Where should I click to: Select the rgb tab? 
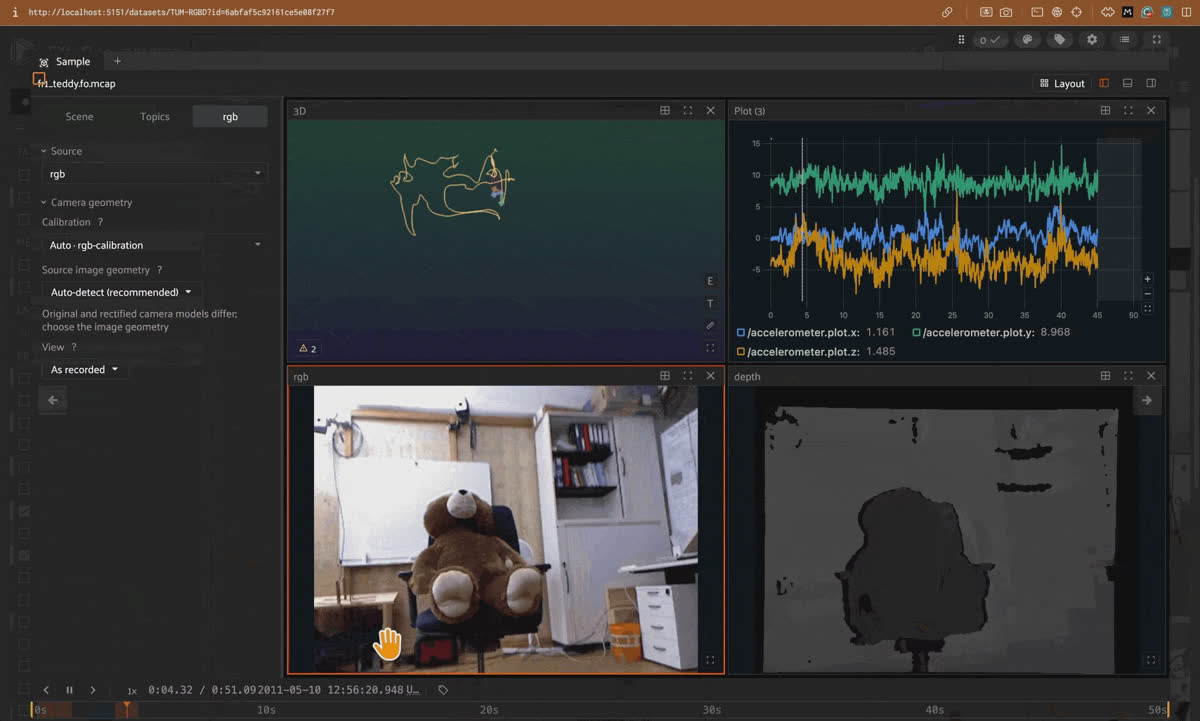point(230,117)
